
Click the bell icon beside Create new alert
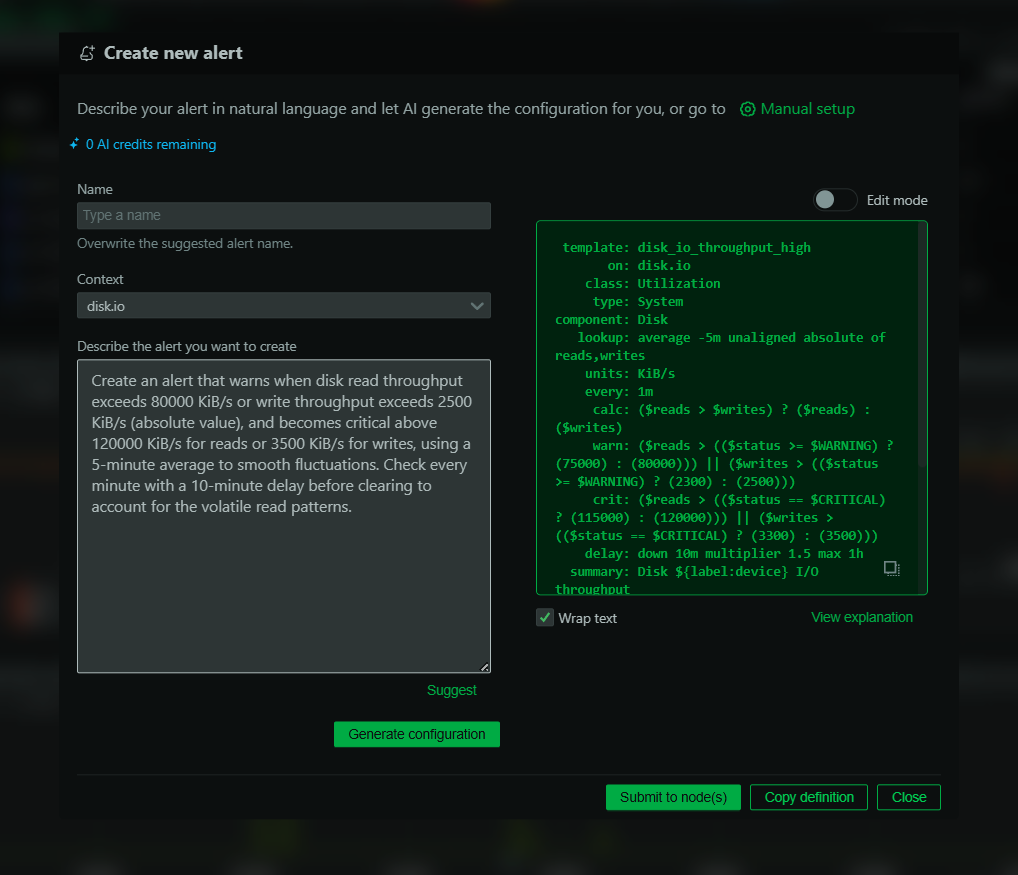click(x=86, y=53)
